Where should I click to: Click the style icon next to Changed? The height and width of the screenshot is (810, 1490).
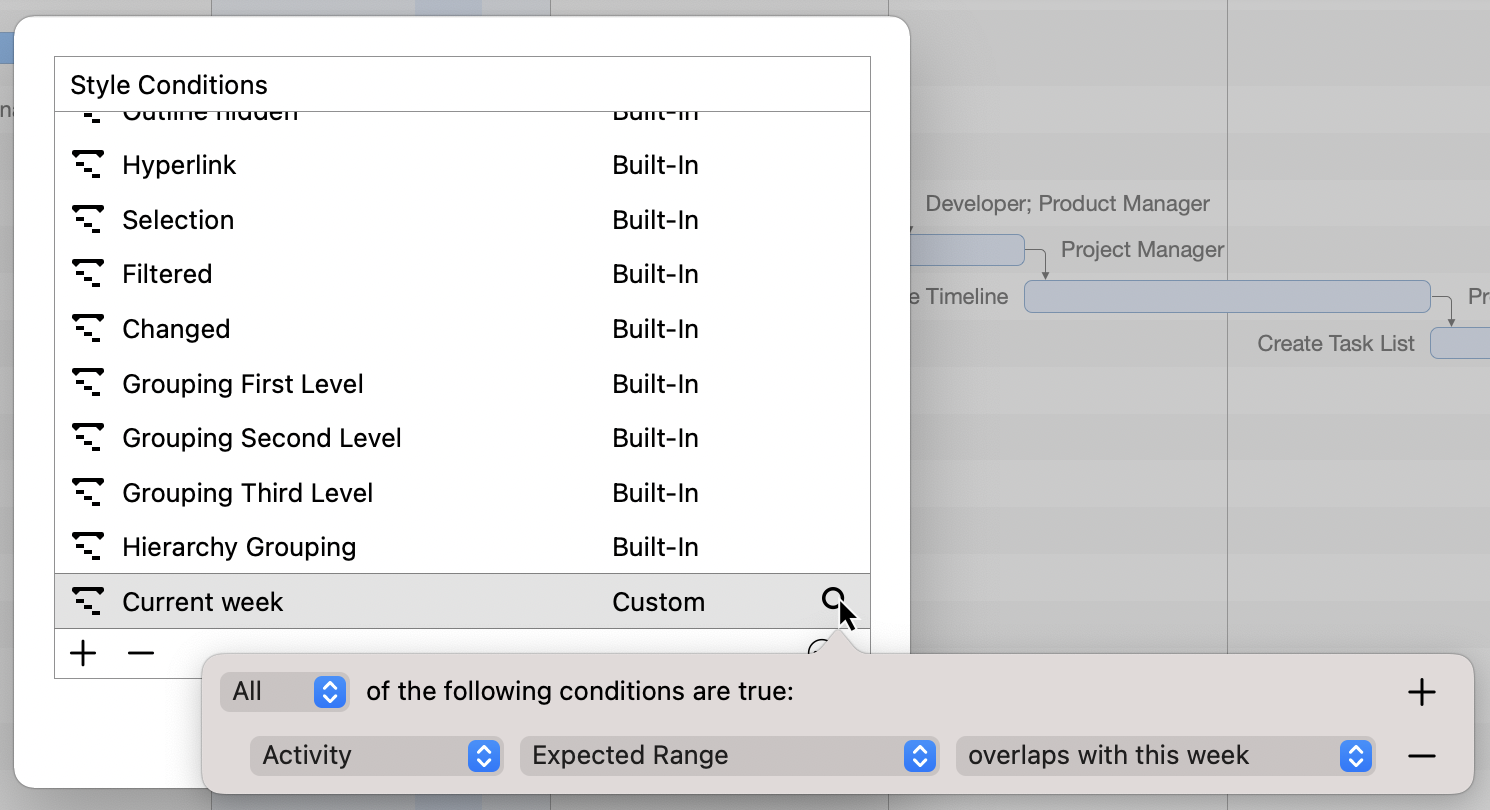pyautogui.click(x=88, y=328)
